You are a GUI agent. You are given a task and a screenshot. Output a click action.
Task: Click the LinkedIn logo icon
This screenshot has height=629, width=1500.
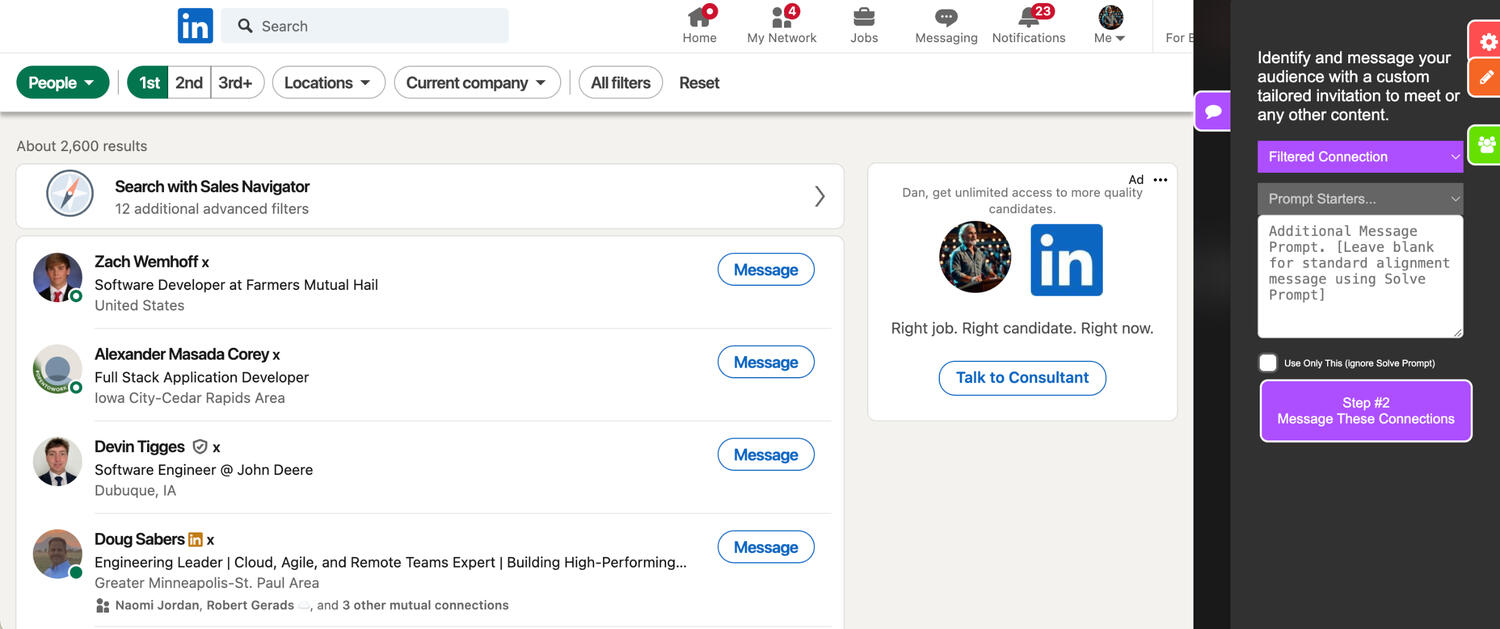point(195,26)
